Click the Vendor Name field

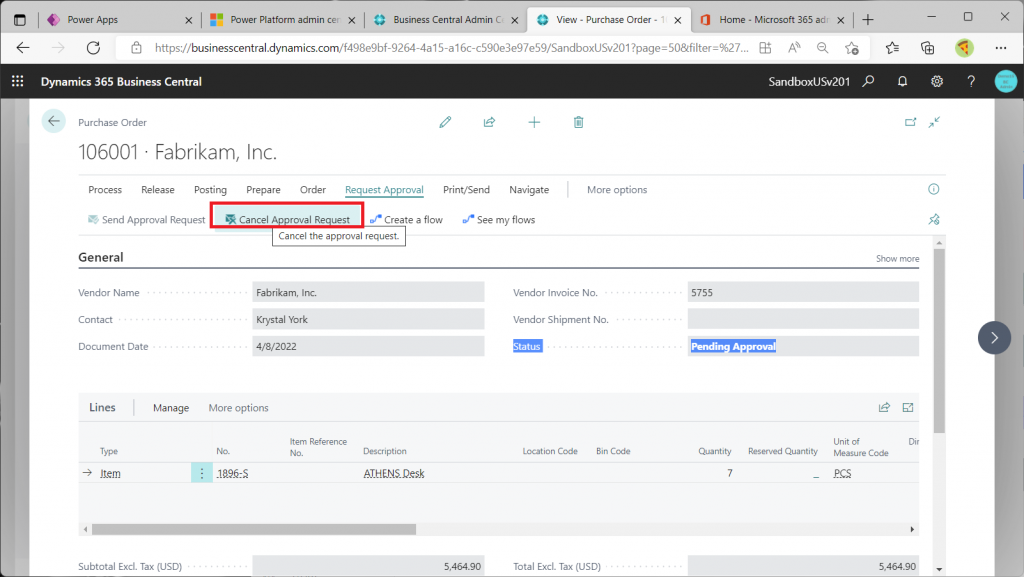[x=368, y=292]
